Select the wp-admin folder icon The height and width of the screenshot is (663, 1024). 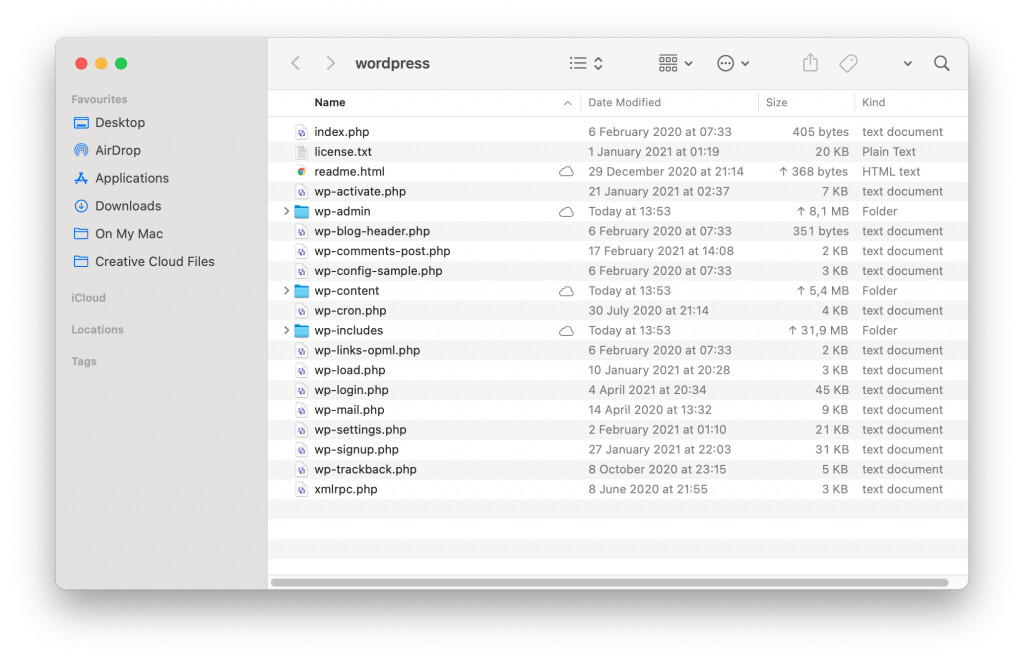tap(302, 212)
